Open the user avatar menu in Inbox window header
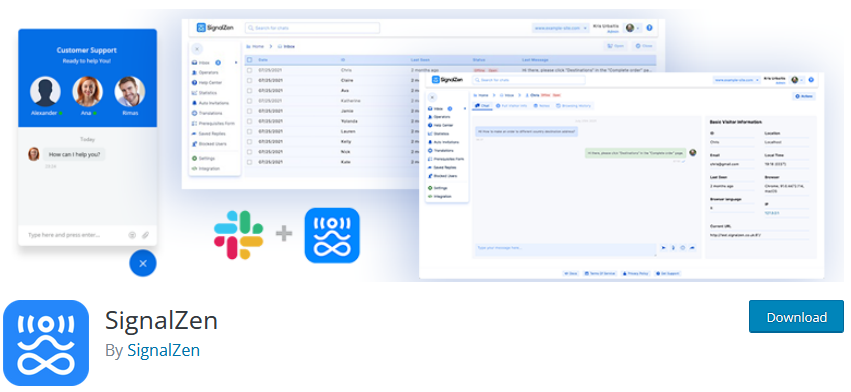 coord(633,28)
